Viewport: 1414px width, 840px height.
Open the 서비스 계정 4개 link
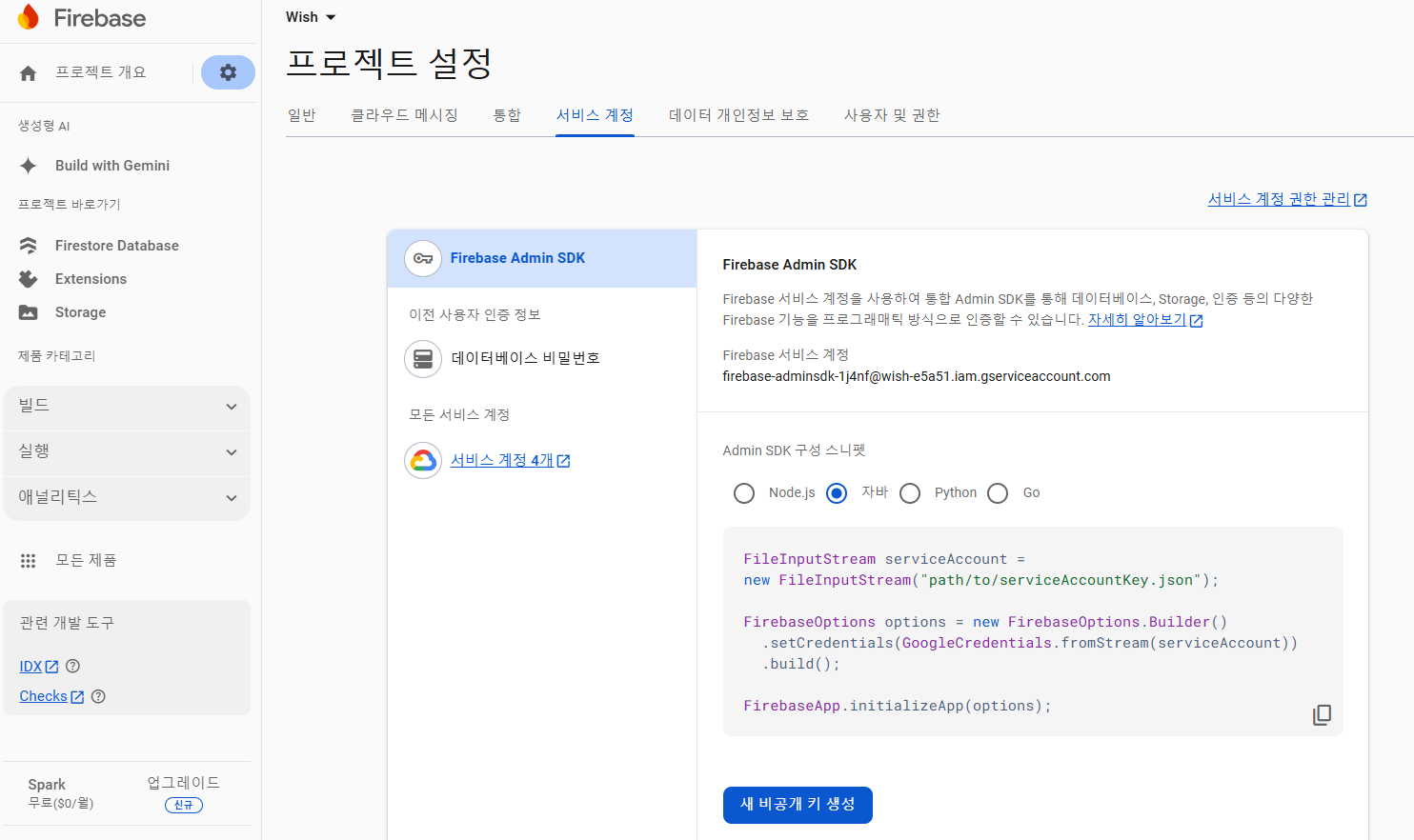[502, 460]
